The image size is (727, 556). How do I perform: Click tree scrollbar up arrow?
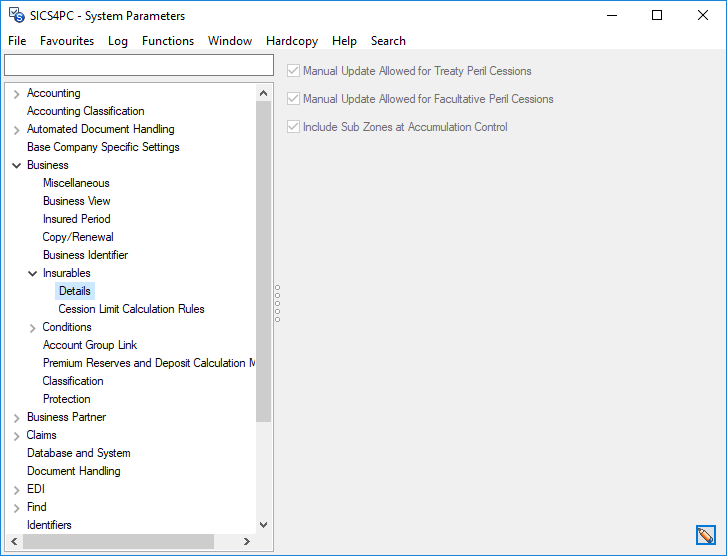263,93
